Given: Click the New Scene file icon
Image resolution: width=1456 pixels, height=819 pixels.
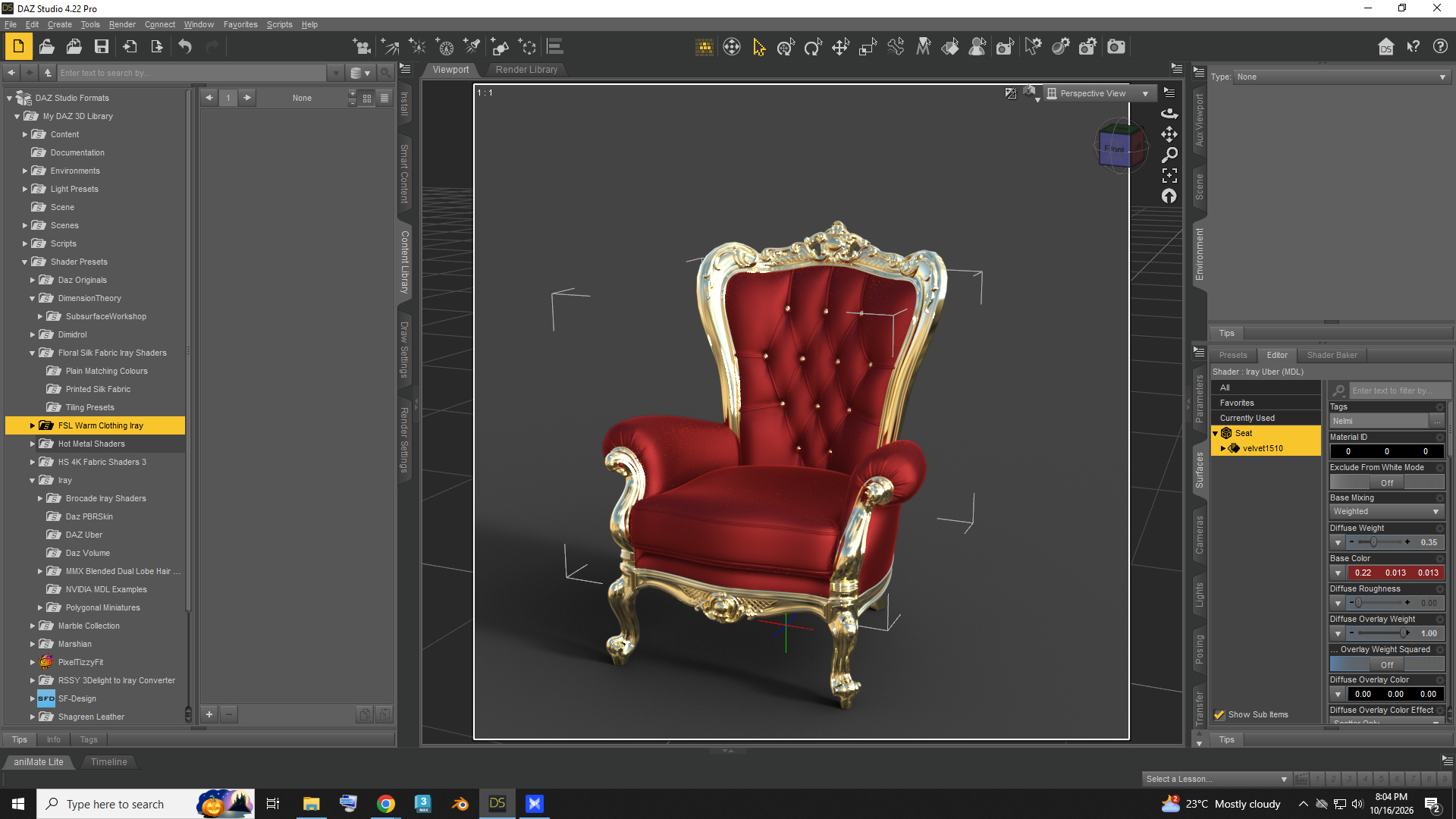Looking at the screenshot, I should click(18, 47).
